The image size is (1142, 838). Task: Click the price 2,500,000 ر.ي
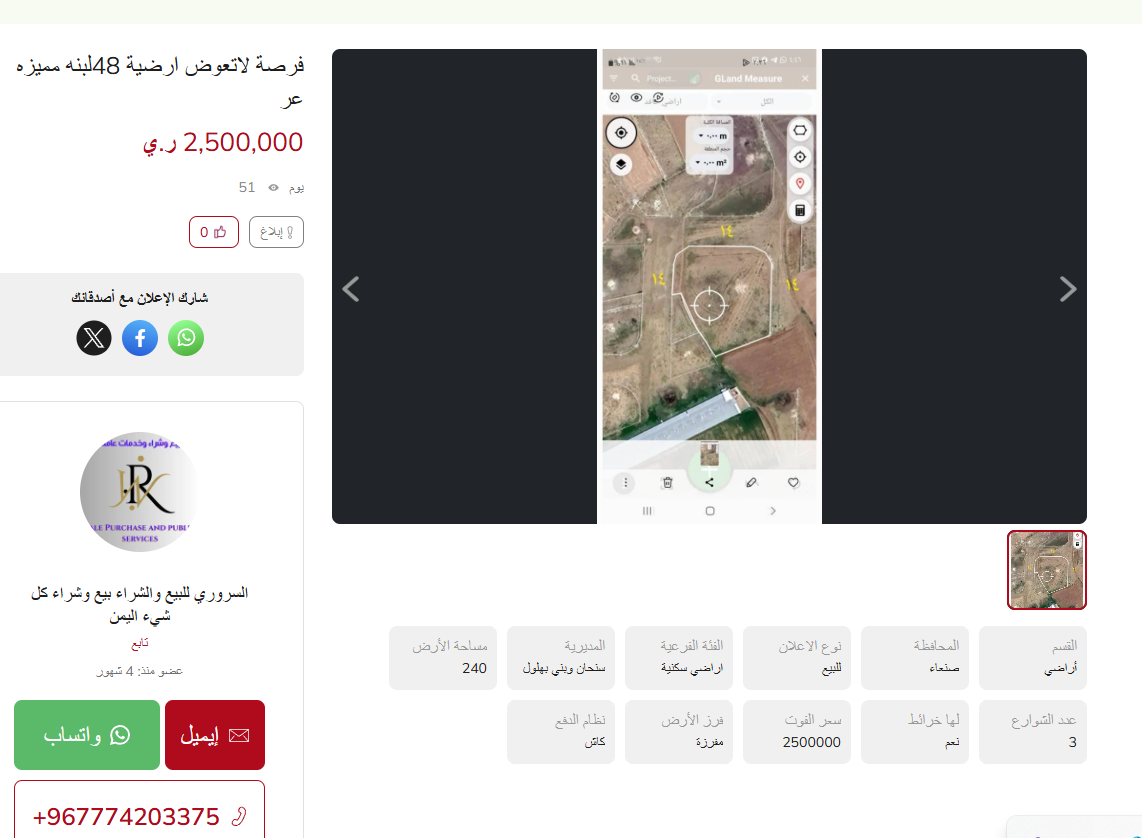(x=223, y=143)
